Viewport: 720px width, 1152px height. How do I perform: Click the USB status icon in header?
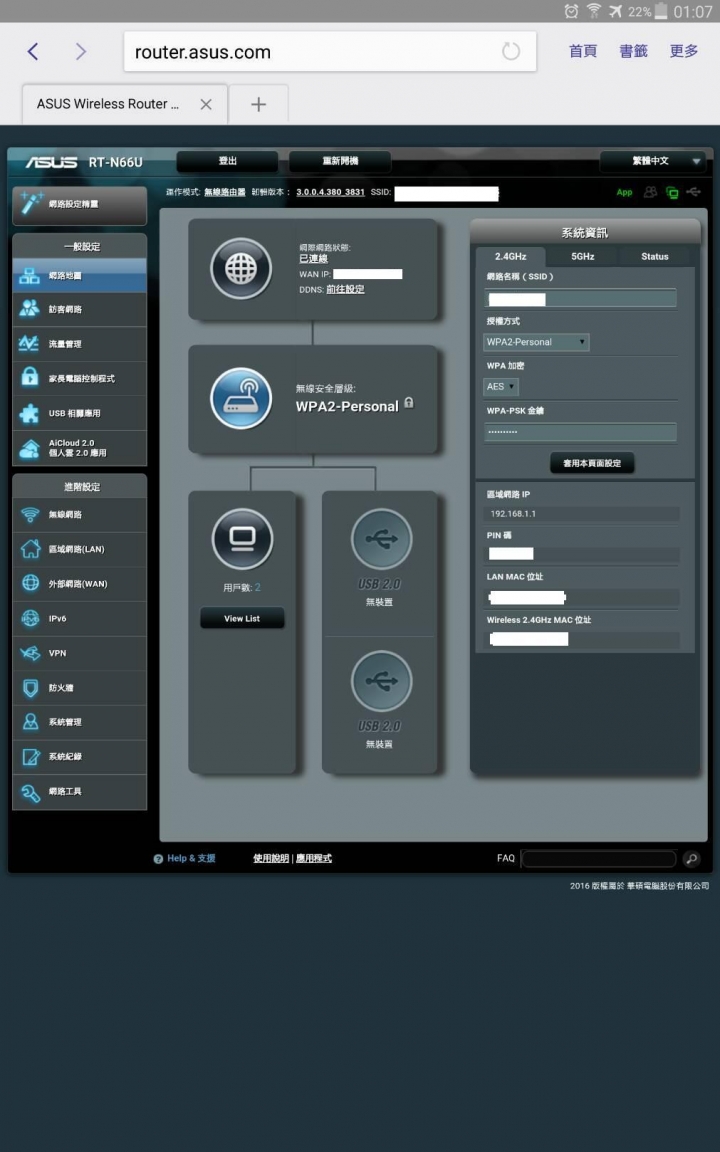pyautogui.click(x=694, y=192)
